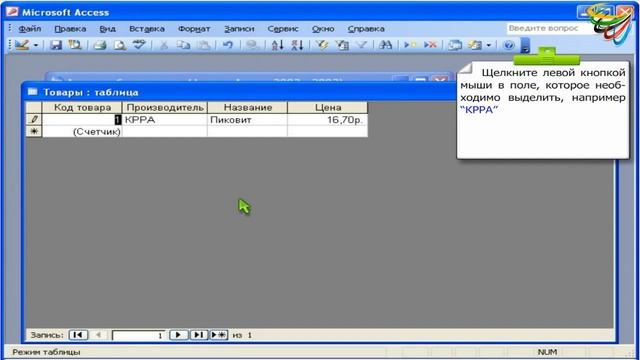640x360 pixels.
Task: Open the Toolbar Options arrow at toolbar end
Action: coord(525,45)
